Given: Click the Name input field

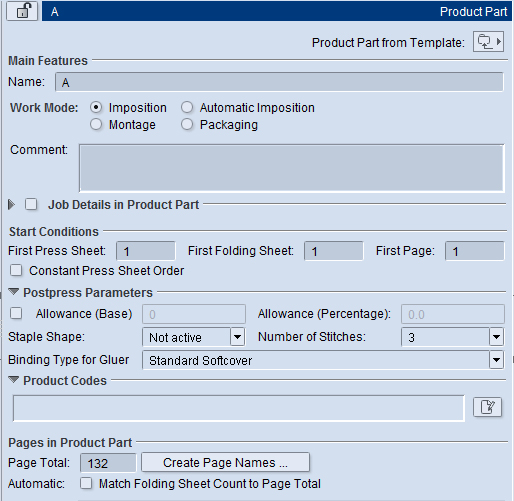Looking at the screenshot, I should (279, 82).
